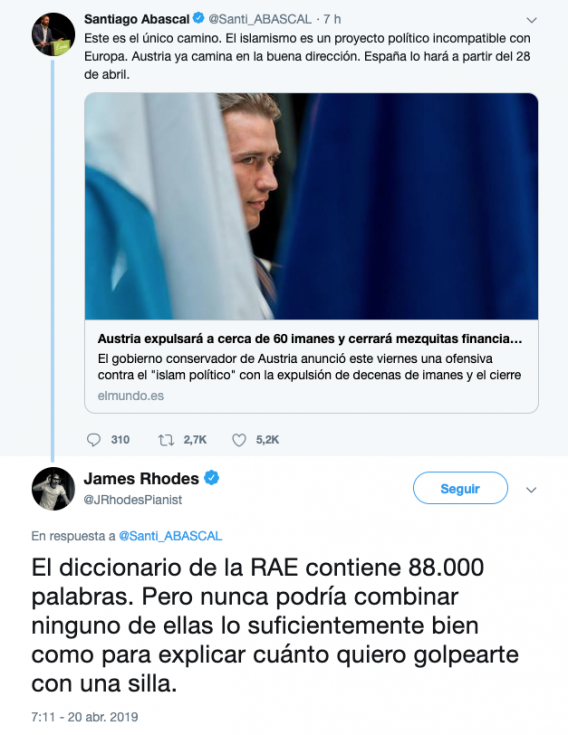
Task: Click the 7 h tweet timestamp
Action: (332, 19)
